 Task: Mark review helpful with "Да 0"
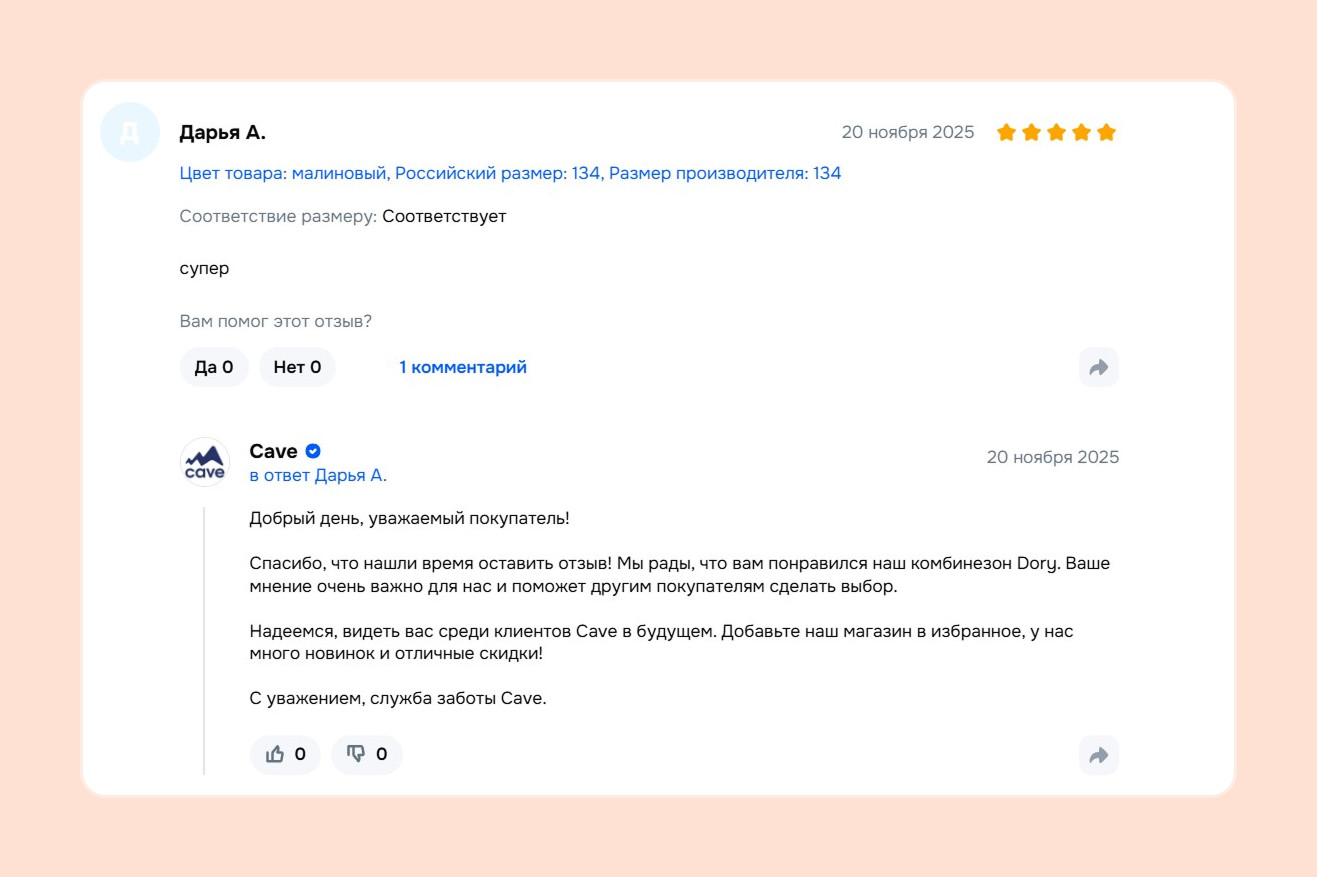pyautogui.click(x=214, y=367)
